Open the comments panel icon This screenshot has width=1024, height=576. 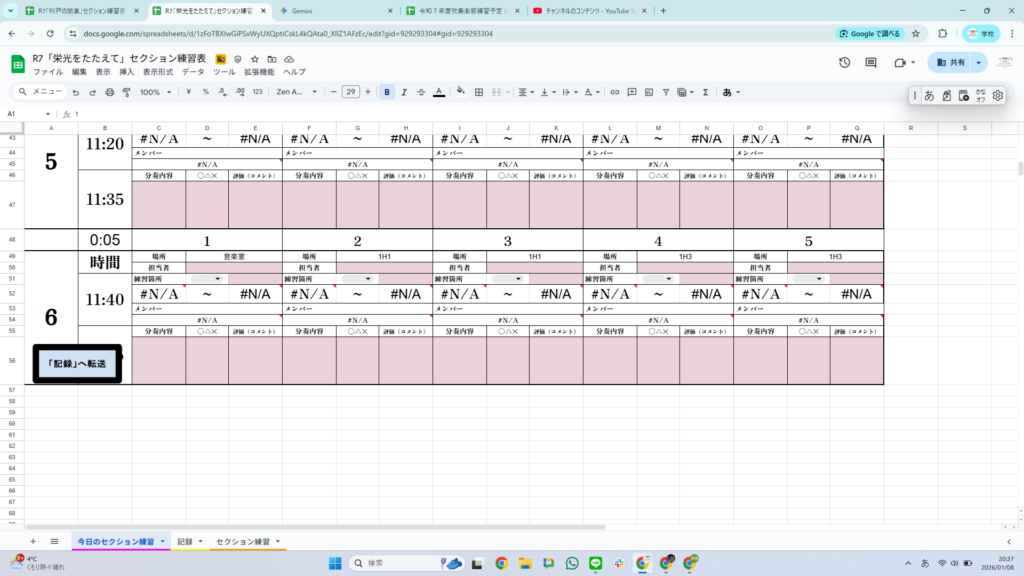coord(872,62)
